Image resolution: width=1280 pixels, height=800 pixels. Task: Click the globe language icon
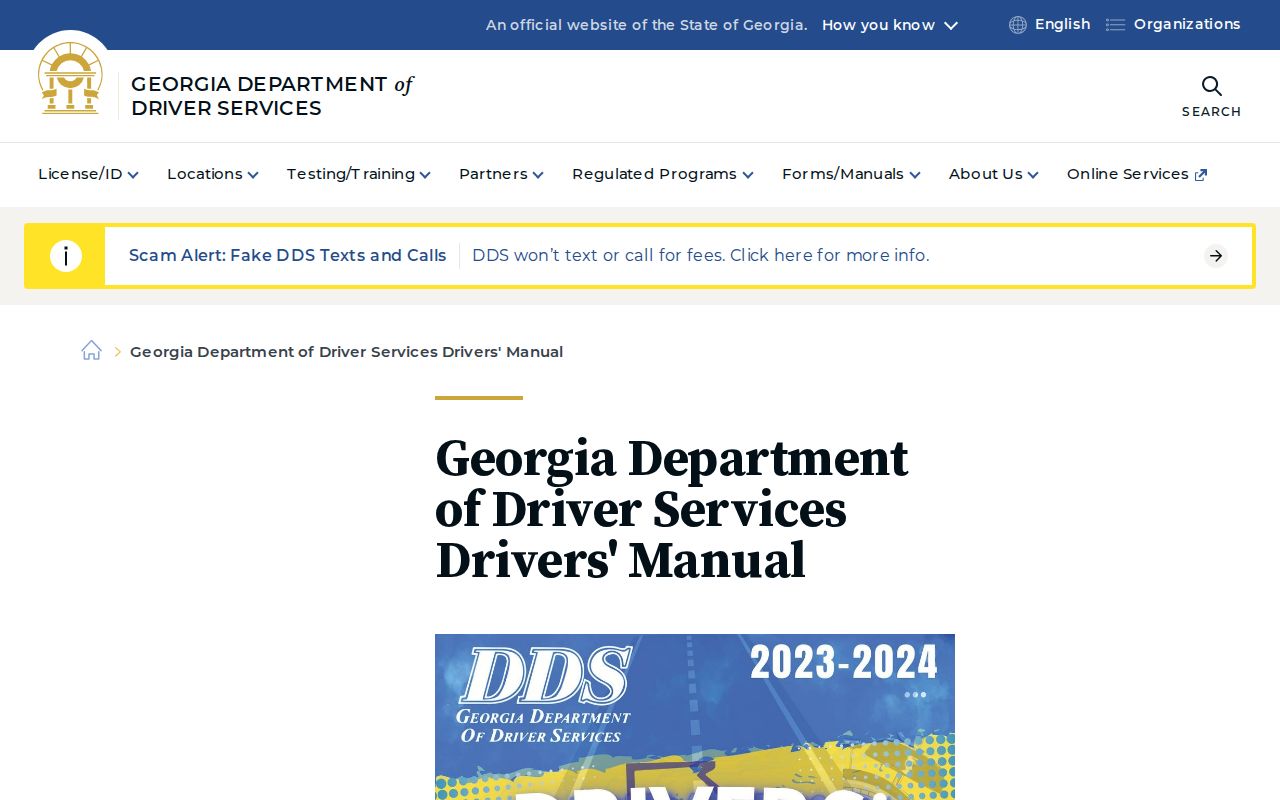[1018, 25]
